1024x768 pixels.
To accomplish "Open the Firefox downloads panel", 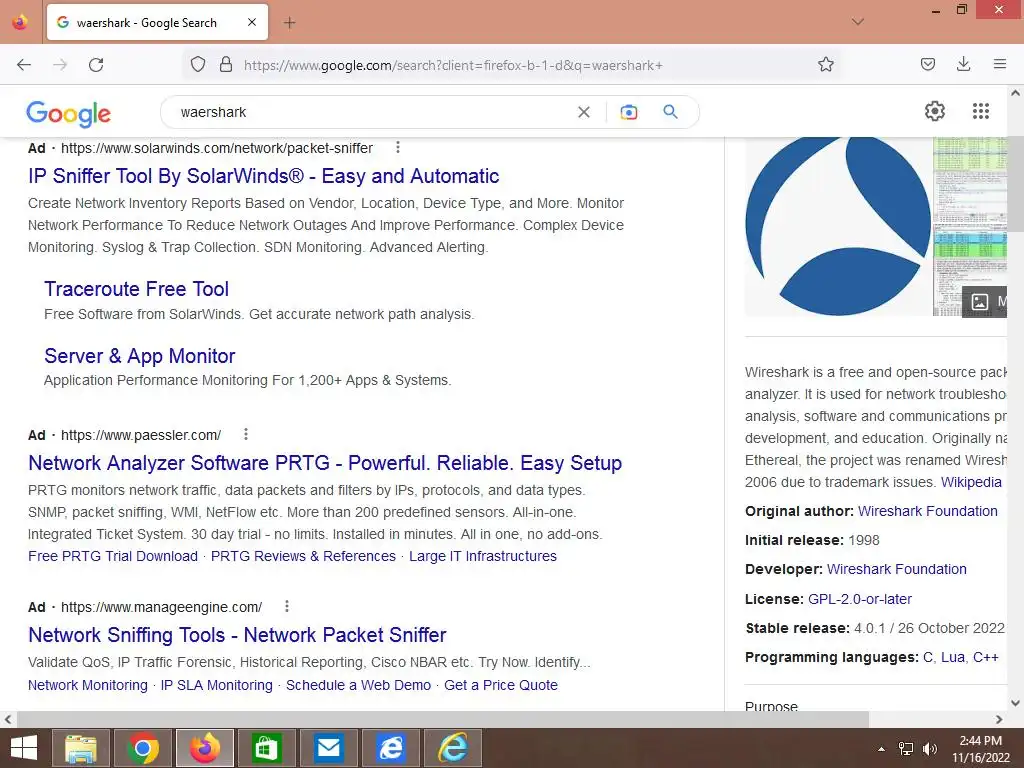I will click(x=963, y=64).
